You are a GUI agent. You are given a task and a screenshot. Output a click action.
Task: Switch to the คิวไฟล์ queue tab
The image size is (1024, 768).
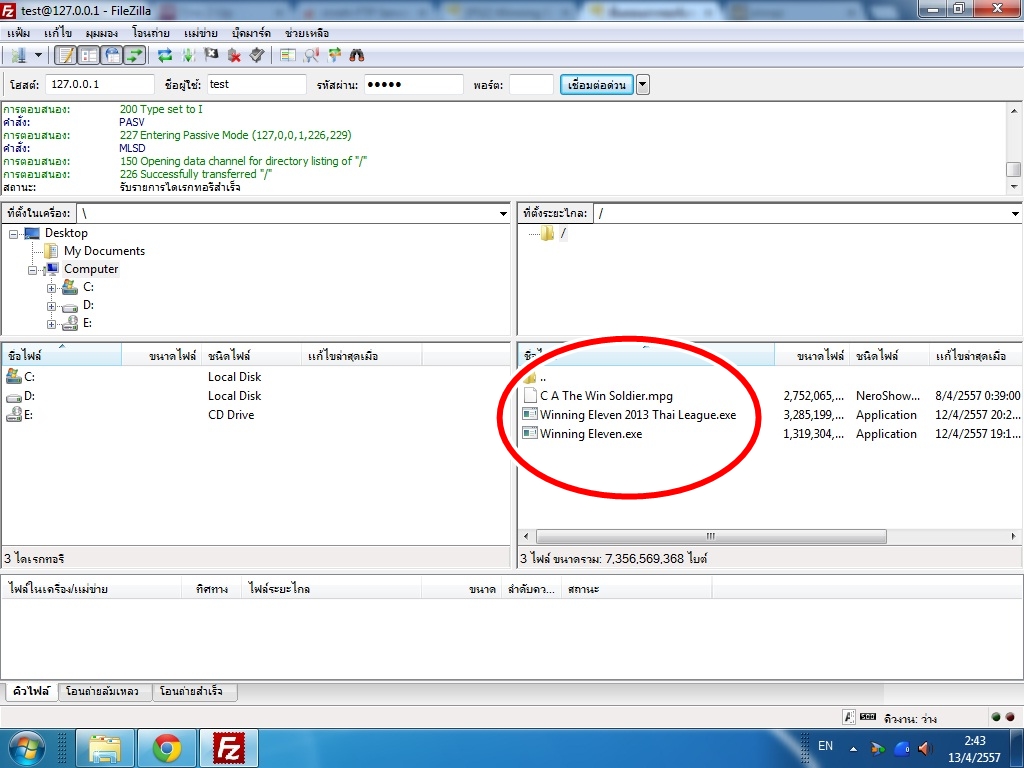[x=31, y=691]
